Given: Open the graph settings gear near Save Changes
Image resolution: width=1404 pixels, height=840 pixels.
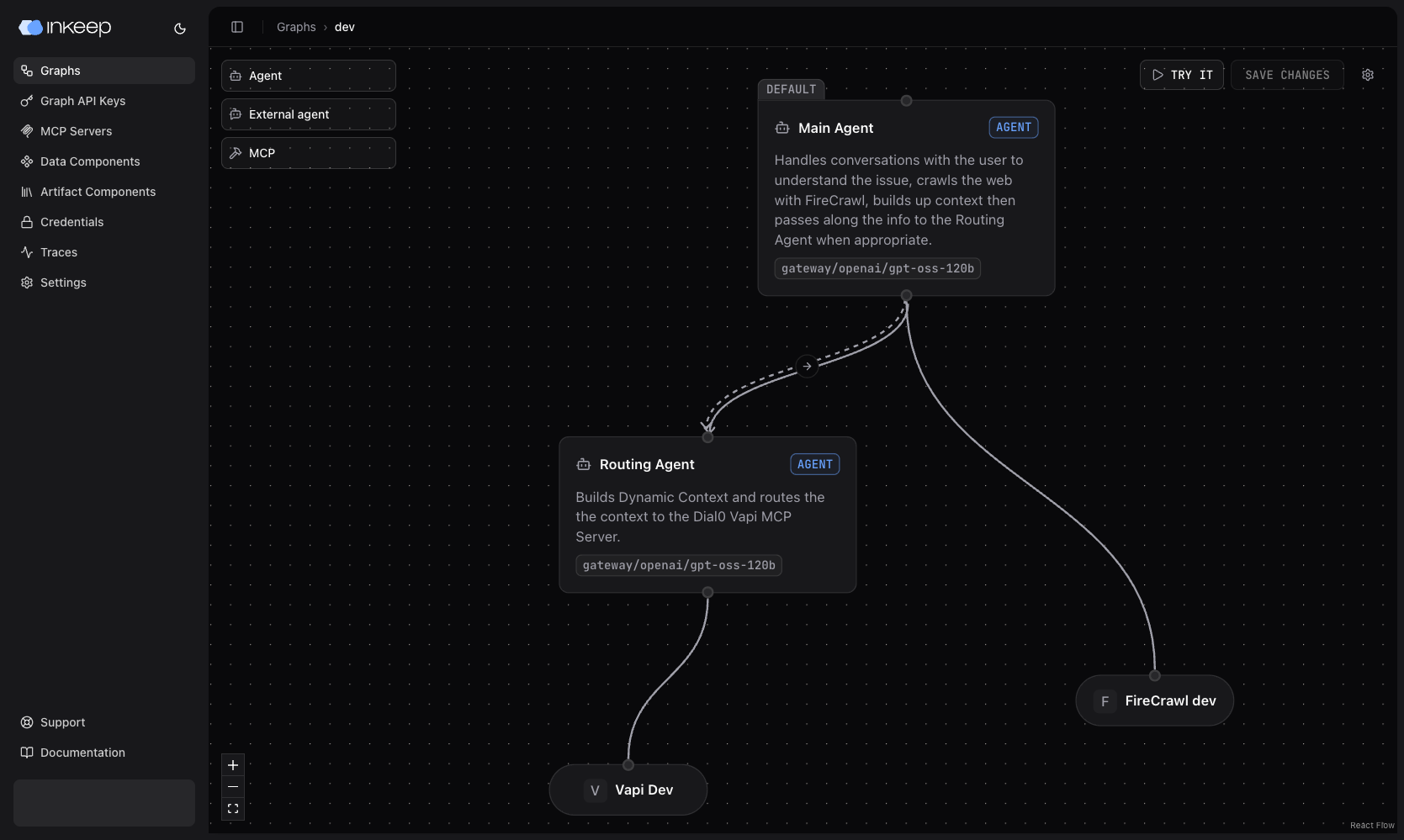Looking at the screenshot, I should [x=1368, y=75].
